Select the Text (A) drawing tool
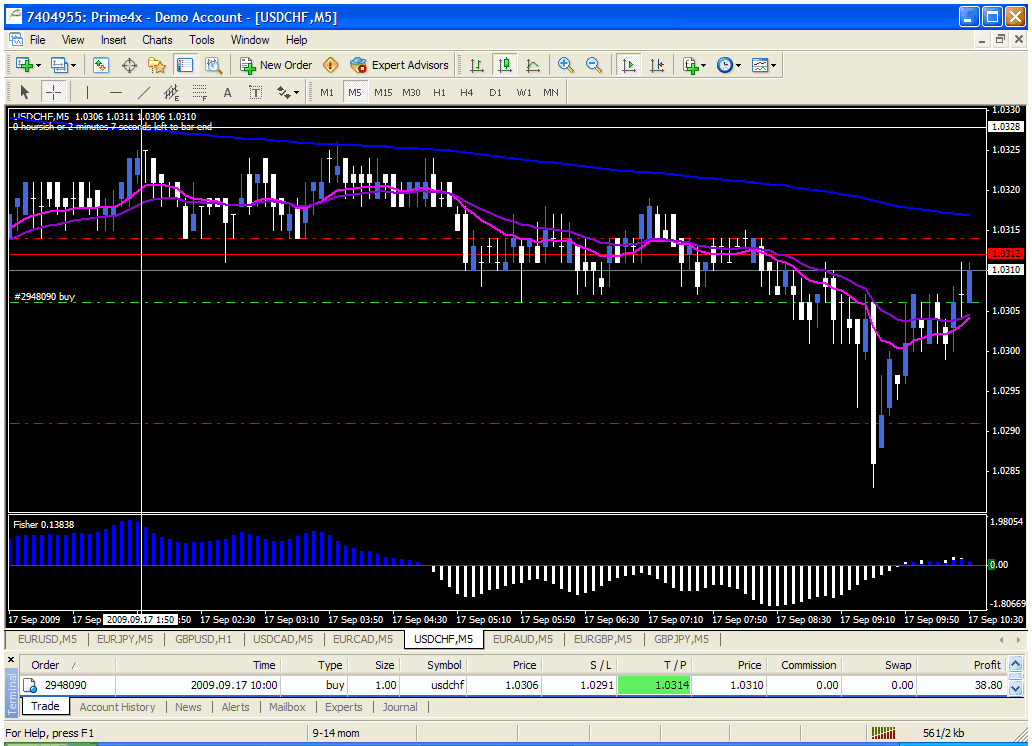The image size is (1032, 746). tap(228, 93)
